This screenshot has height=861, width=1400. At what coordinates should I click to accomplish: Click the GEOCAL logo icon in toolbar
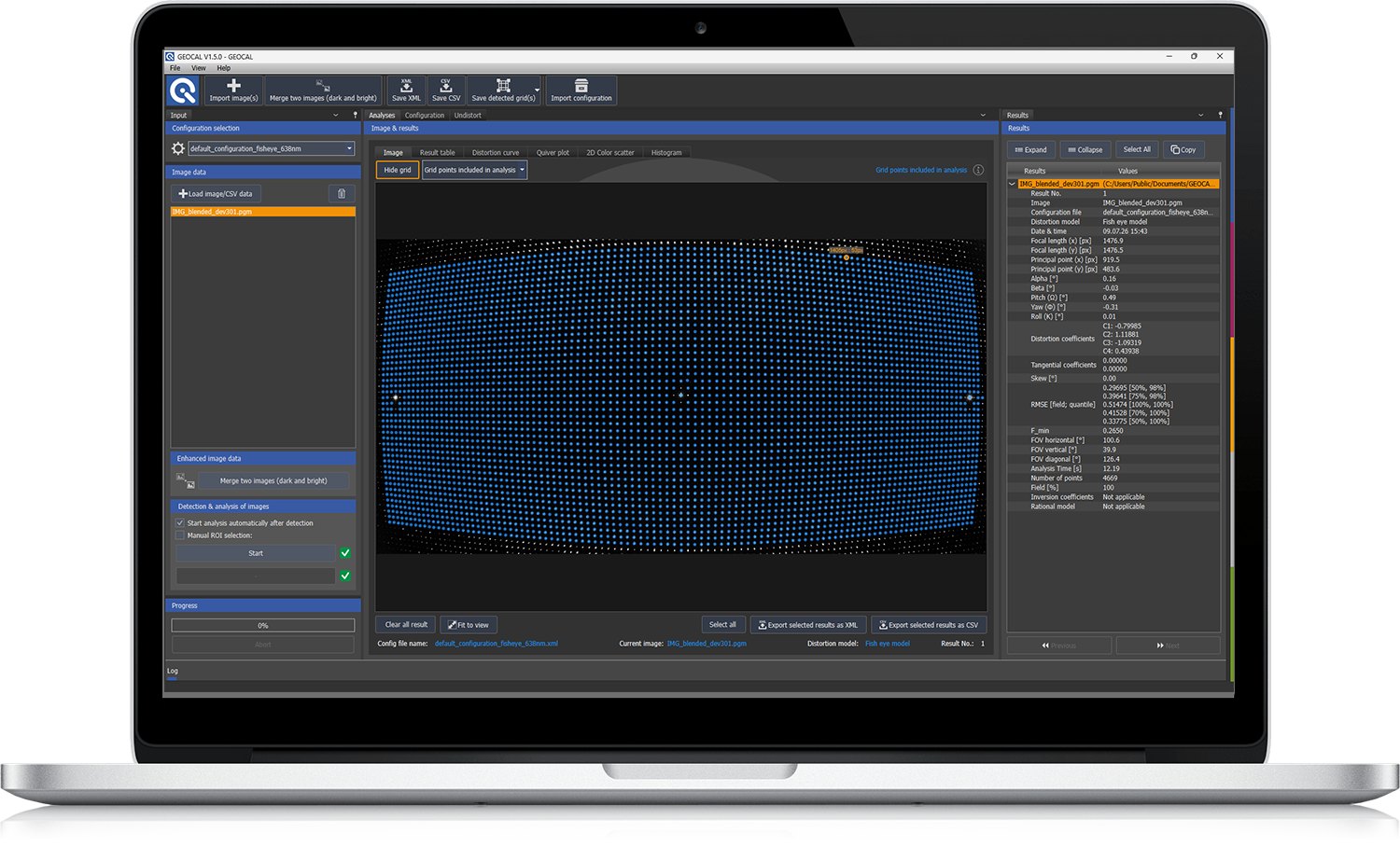tap(183, 90)
